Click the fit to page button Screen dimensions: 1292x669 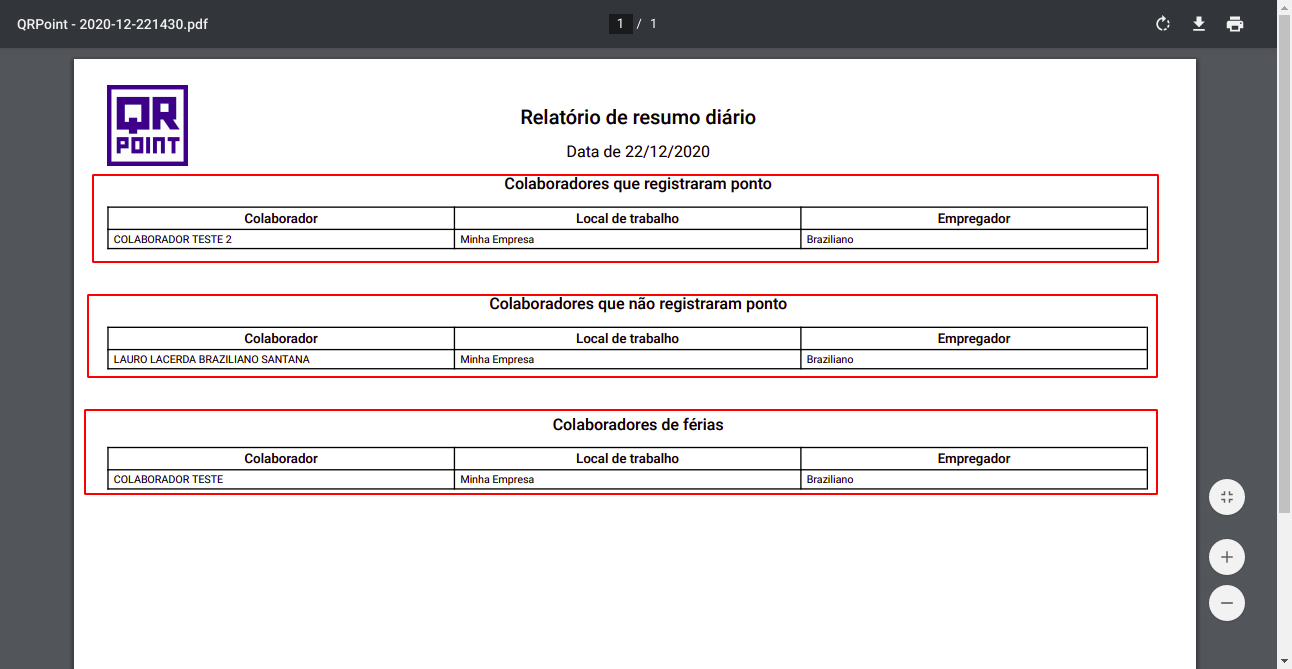pyautogui.click(x=1226, y=497)
